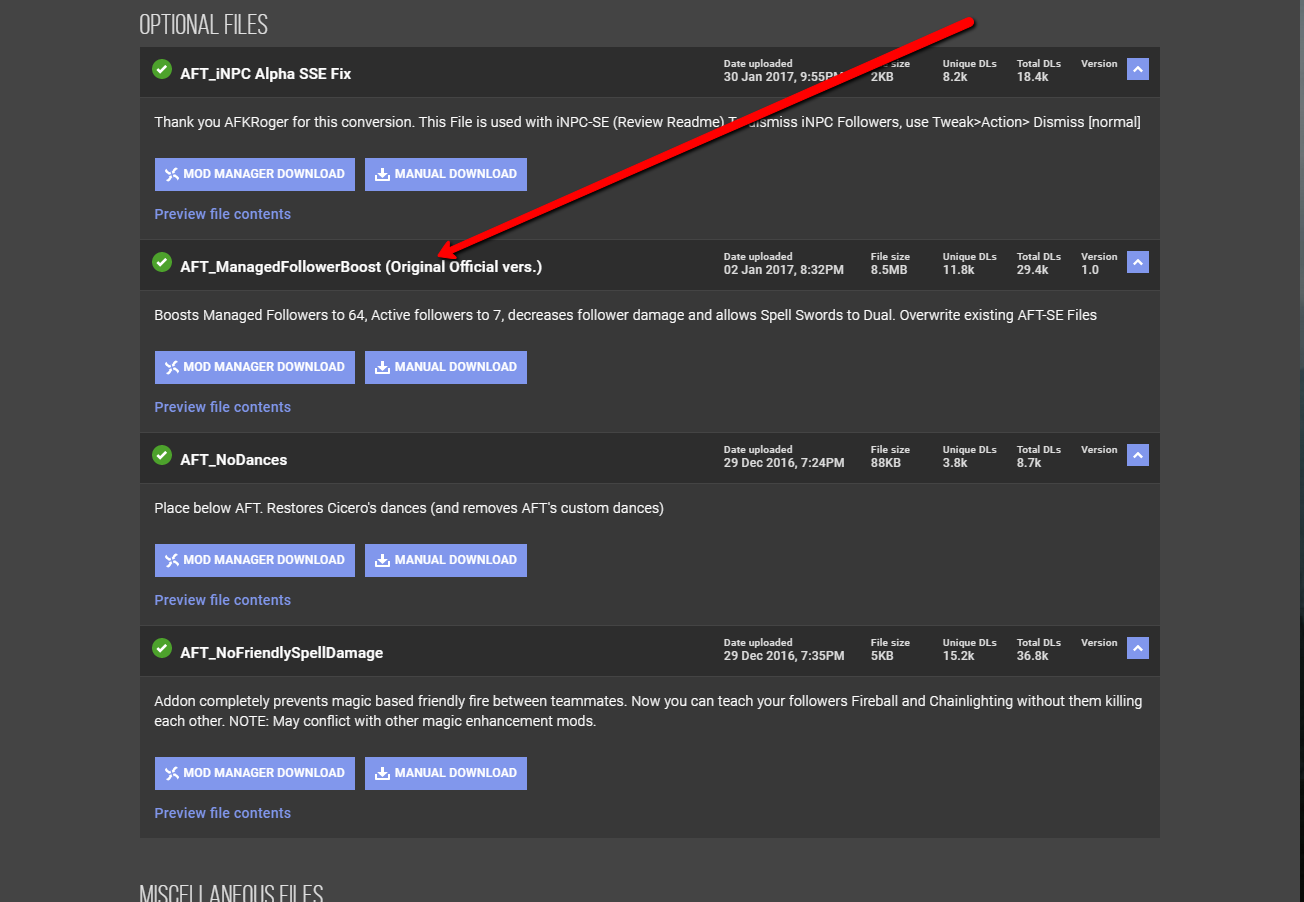This screenshot has height=902, width=1304.
Task: Preview file contents of AFT_NoDances
Action: click(222, 600)
